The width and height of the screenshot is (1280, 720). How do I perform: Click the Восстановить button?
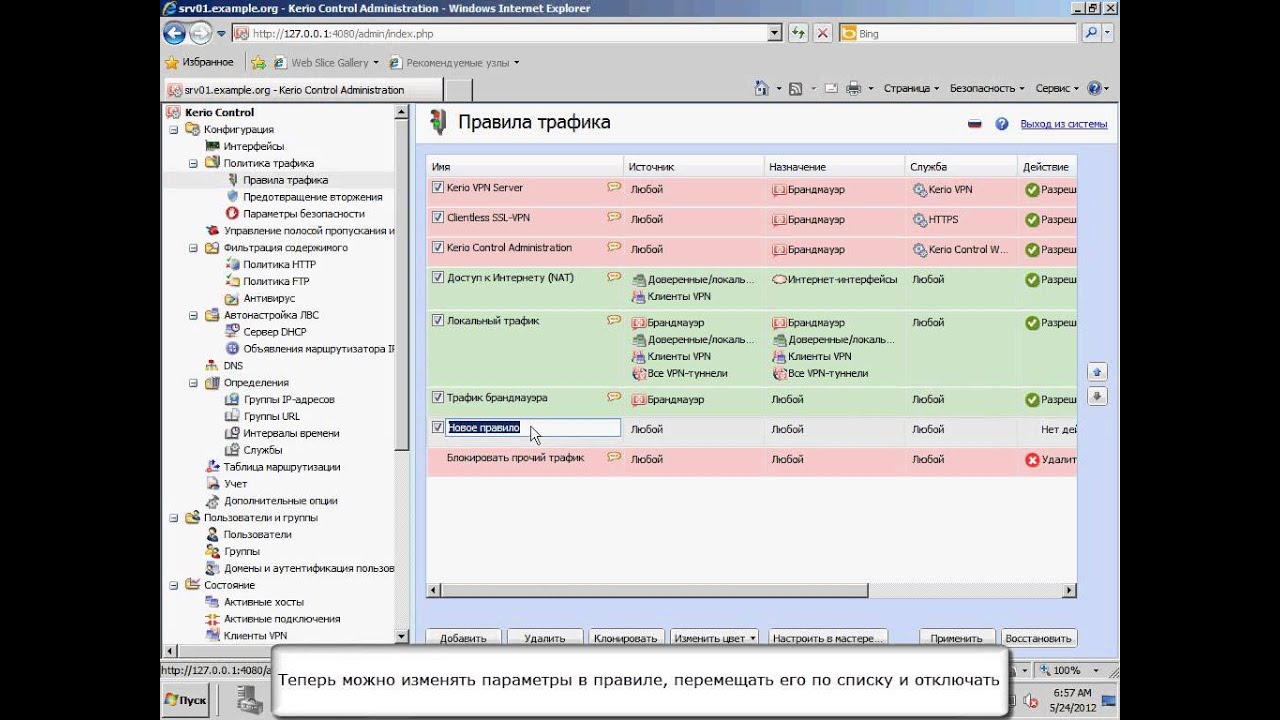tap(1038, 638)
